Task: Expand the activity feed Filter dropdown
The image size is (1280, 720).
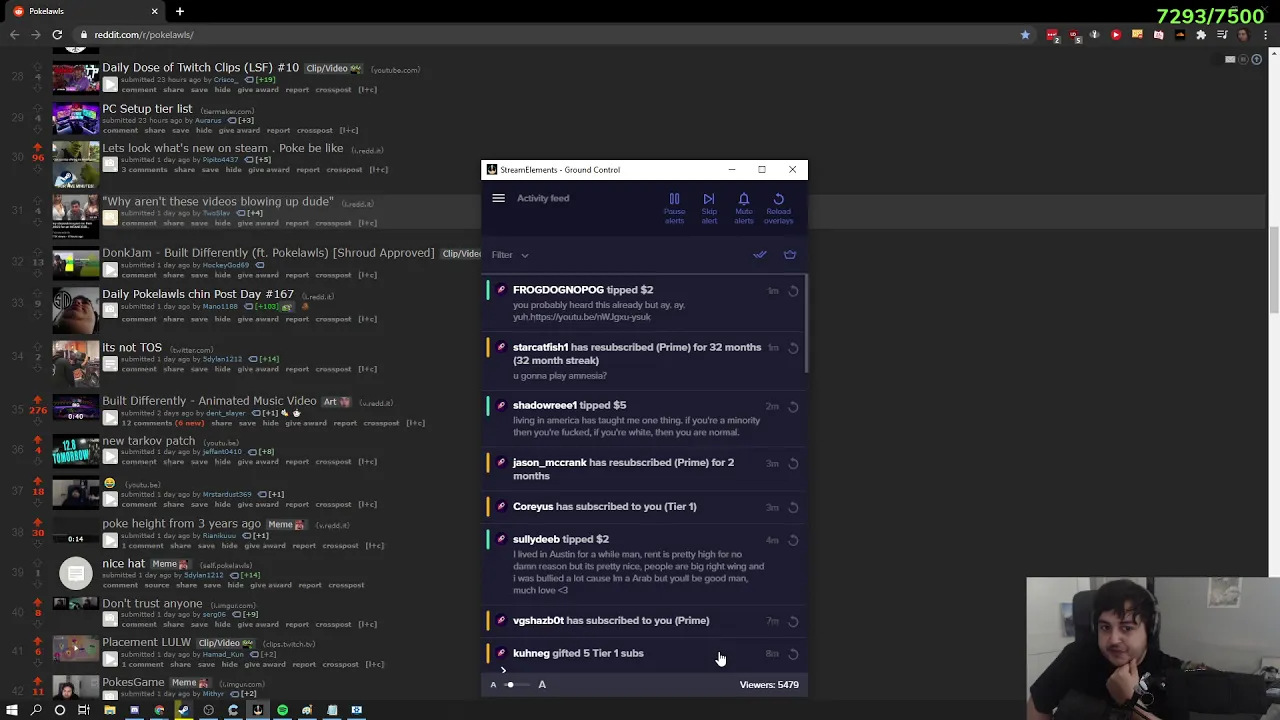Action: 510,255
